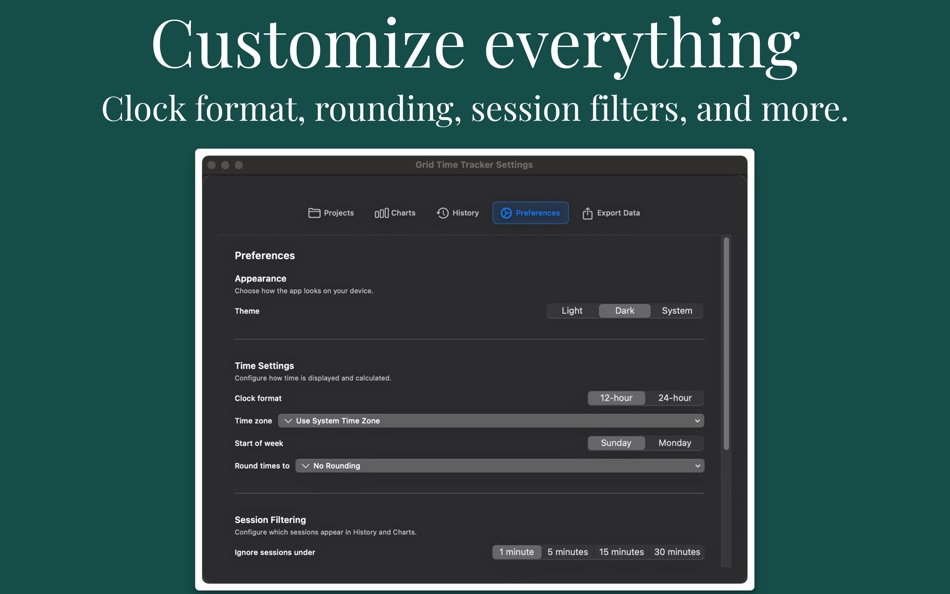Click the Preferences tab icon
950x594 pixels.
tap(506, 213)
